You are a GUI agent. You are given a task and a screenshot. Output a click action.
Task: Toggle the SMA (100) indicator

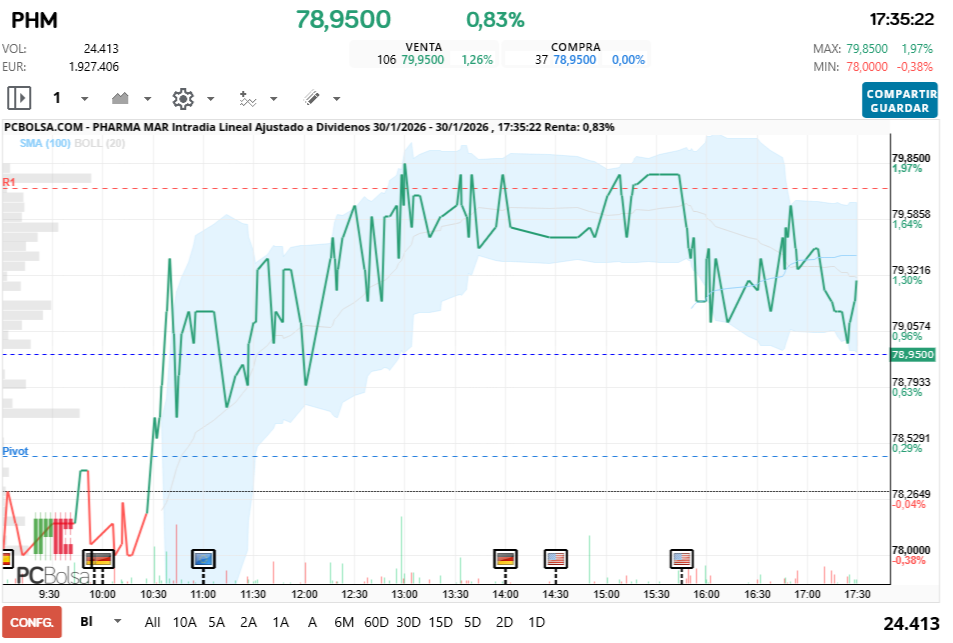point(44,144)
